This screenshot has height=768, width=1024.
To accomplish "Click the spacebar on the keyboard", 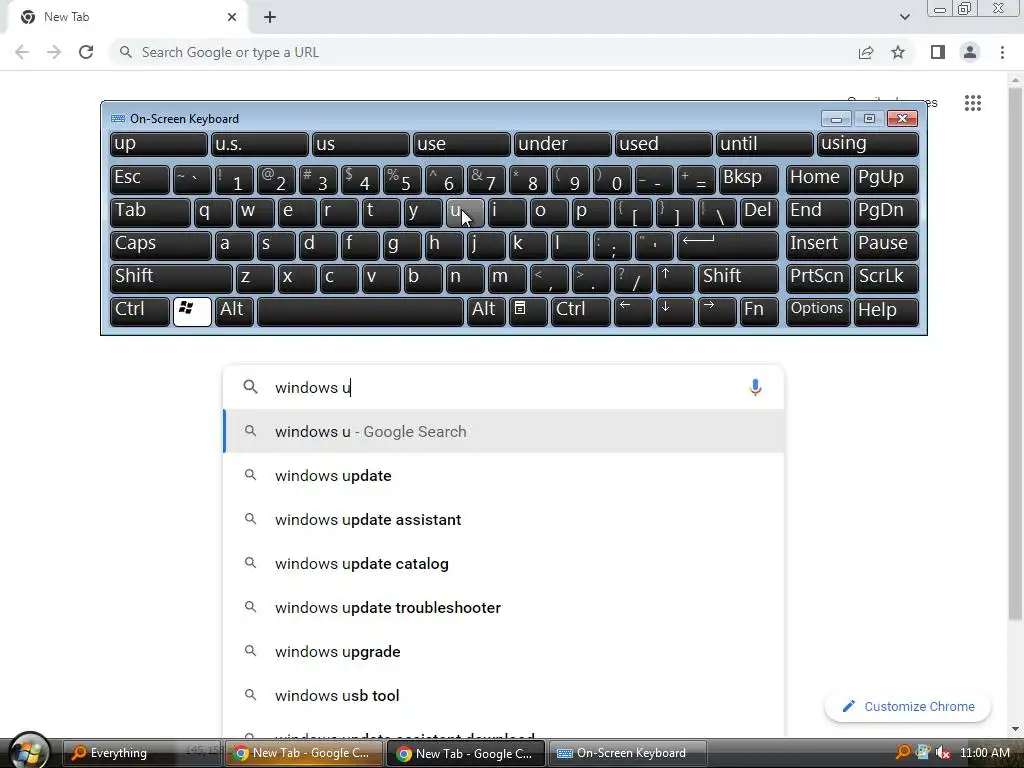I will [360, 311].
